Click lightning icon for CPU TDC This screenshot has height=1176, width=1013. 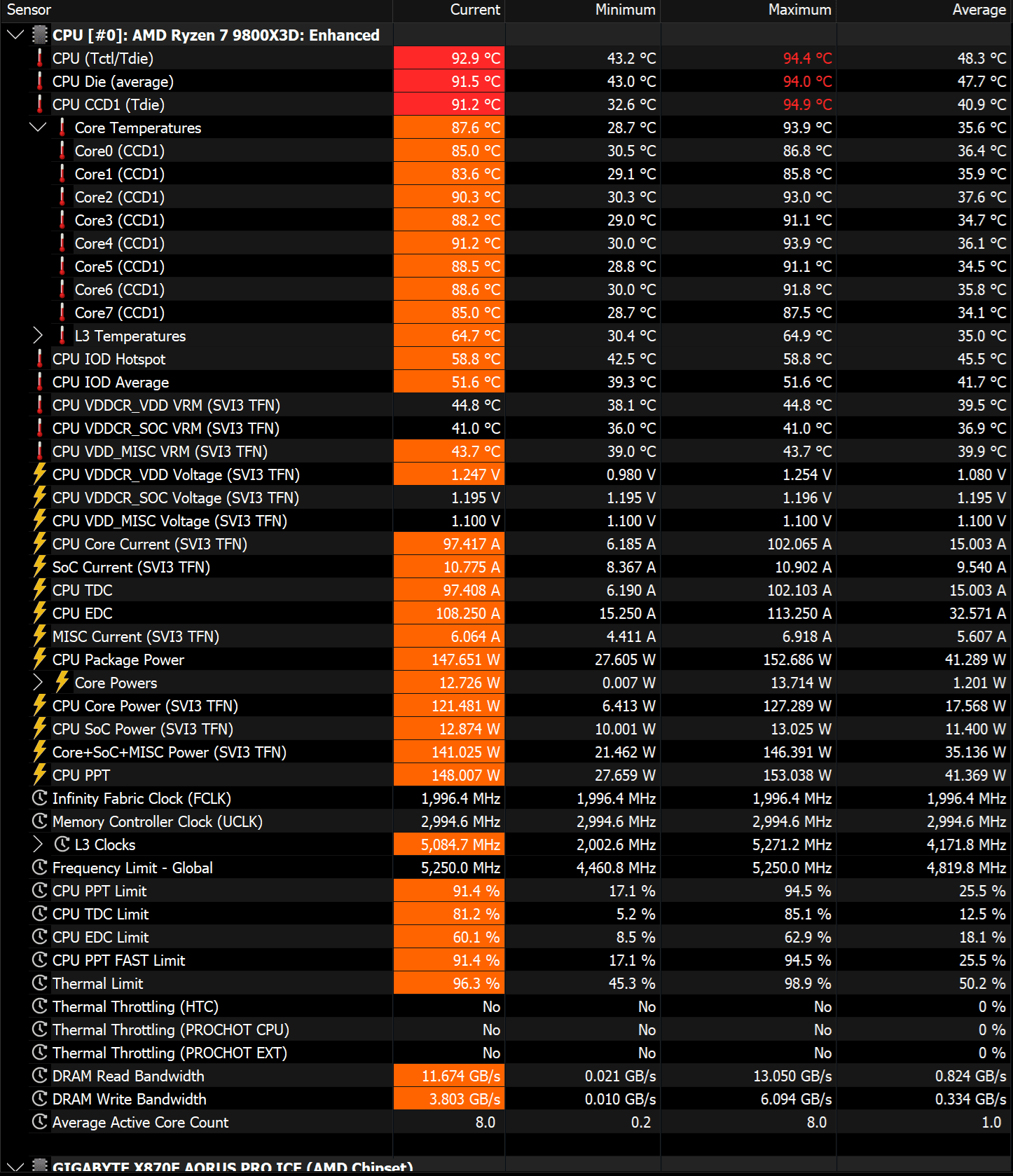40,590
